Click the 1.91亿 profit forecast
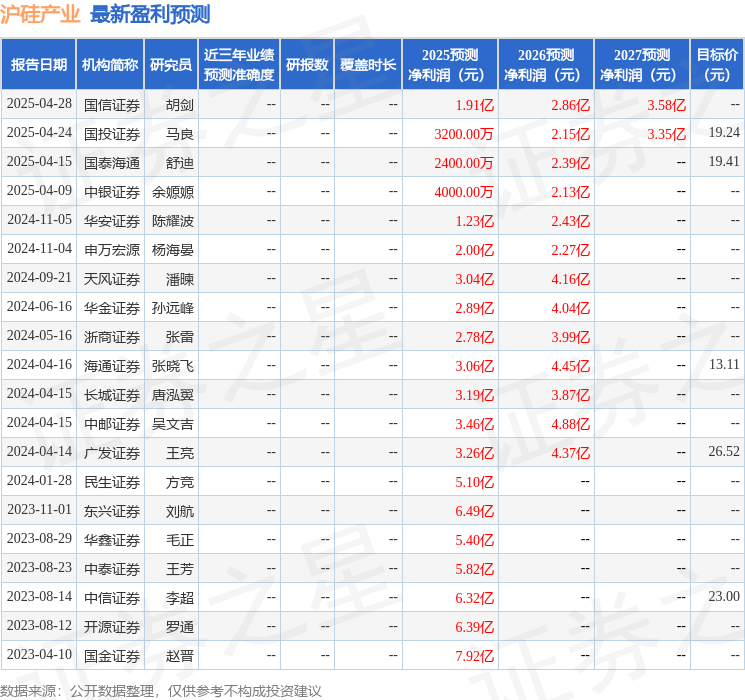This screenshot has height=700, width=745. click(x=475, y=105)
